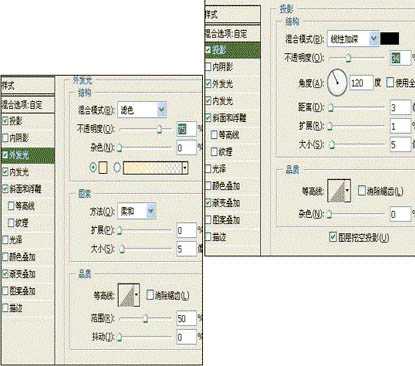Toggle 斜面和浮雕 checkbox in Drop Shadow dialog list
The image size is (415, 366).
click(x=208, y=118)
